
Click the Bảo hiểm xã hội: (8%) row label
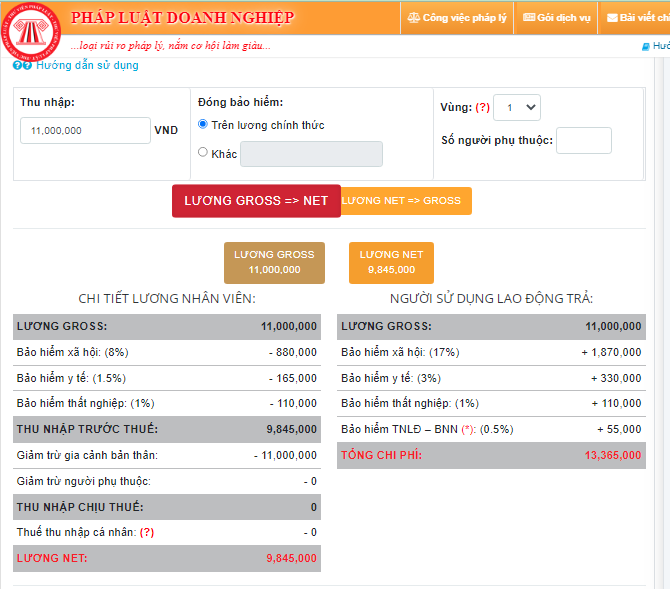point(73,352)
